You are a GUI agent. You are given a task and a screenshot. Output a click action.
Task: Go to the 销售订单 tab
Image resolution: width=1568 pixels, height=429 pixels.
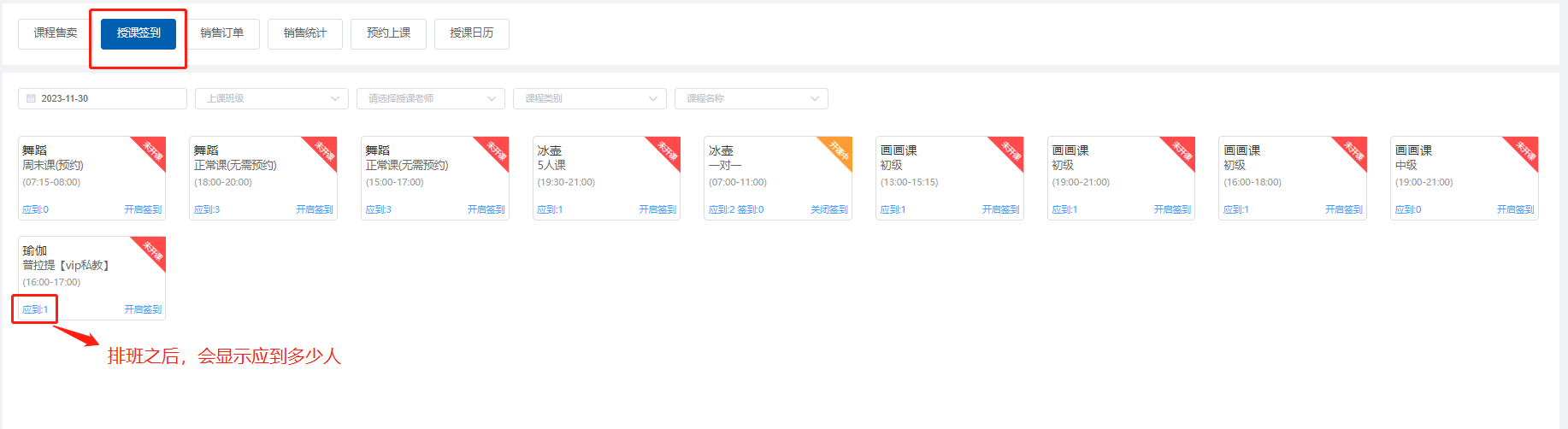pyautogui.click(x=221, y=33)
